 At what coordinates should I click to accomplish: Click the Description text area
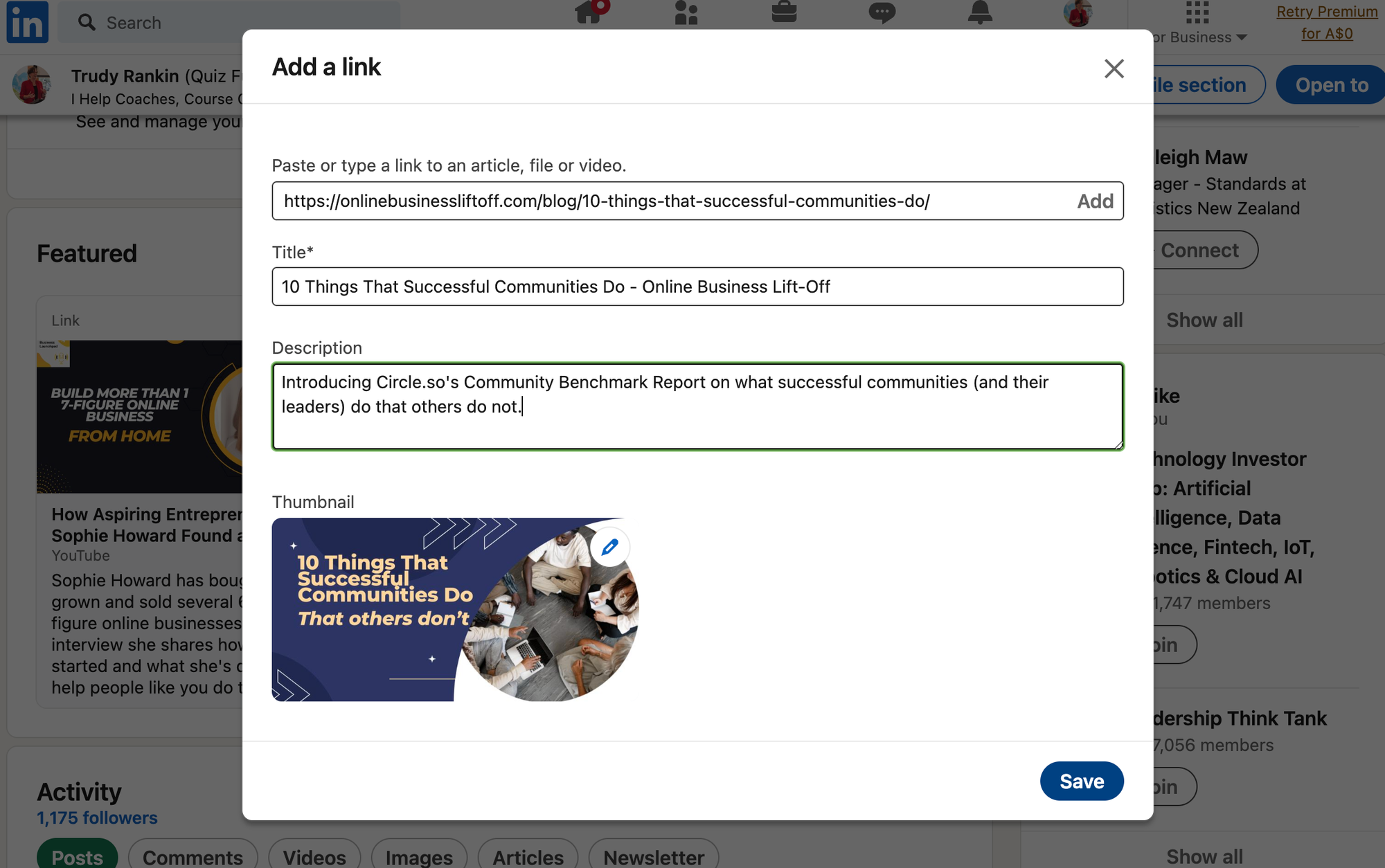click(x=697, y=406)
